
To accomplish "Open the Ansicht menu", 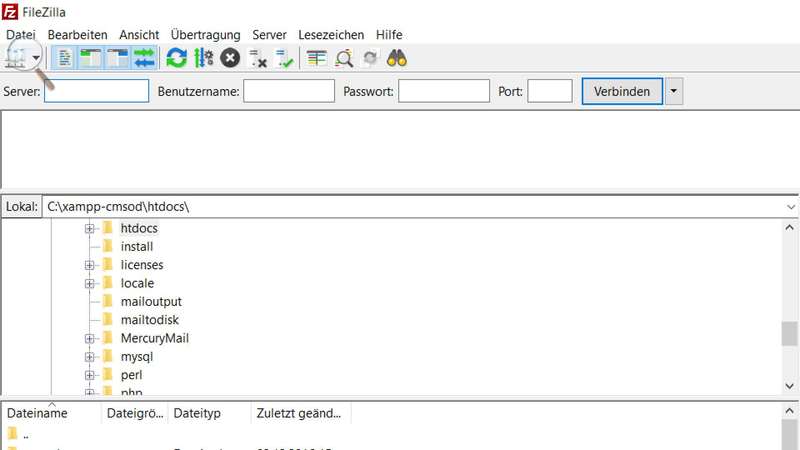I will pos(139,35).
